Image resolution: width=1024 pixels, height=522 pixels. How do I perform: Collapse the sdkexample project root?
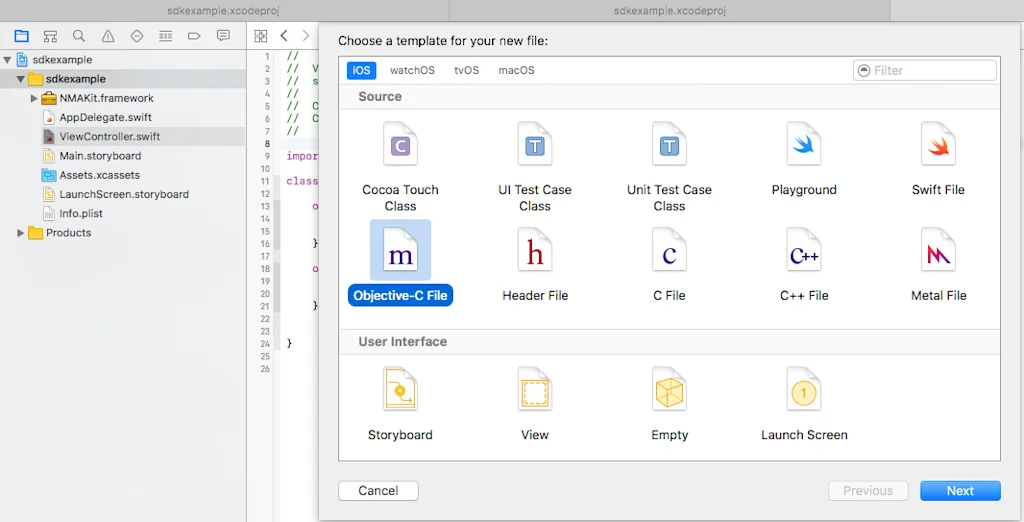(7, 59)
